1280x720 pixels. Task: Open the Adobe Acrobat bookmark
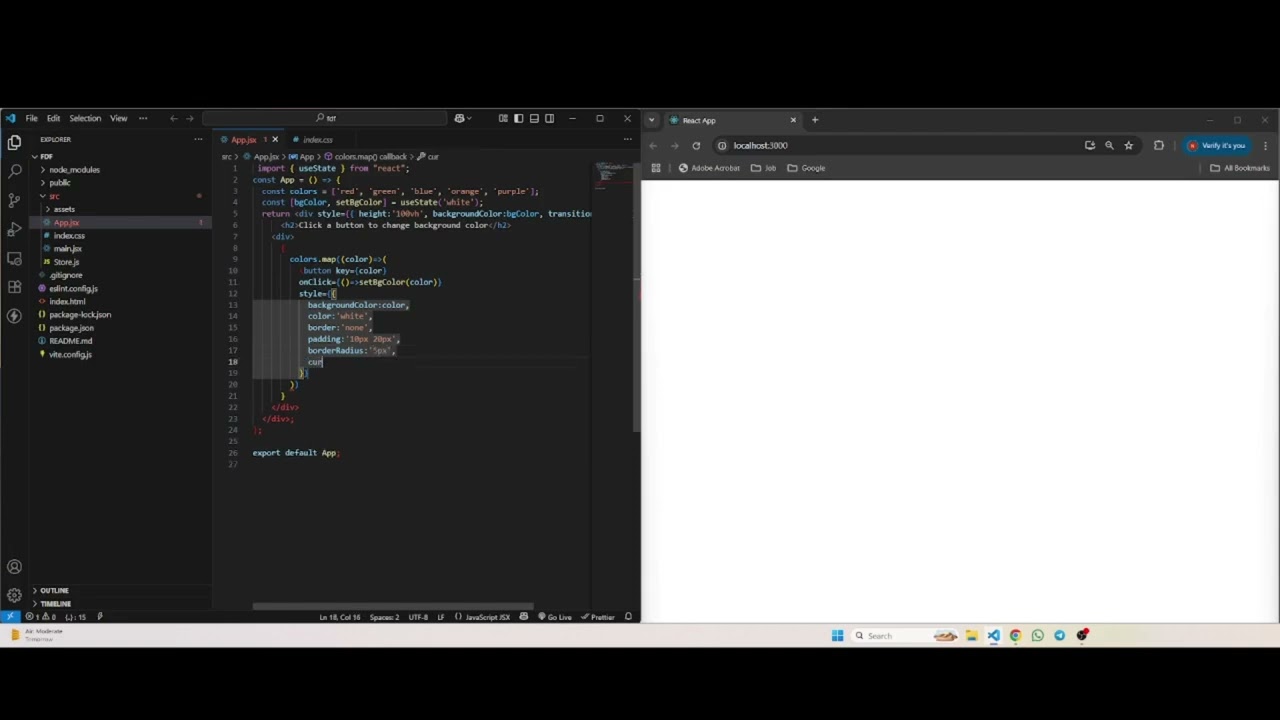pos(709,168)
